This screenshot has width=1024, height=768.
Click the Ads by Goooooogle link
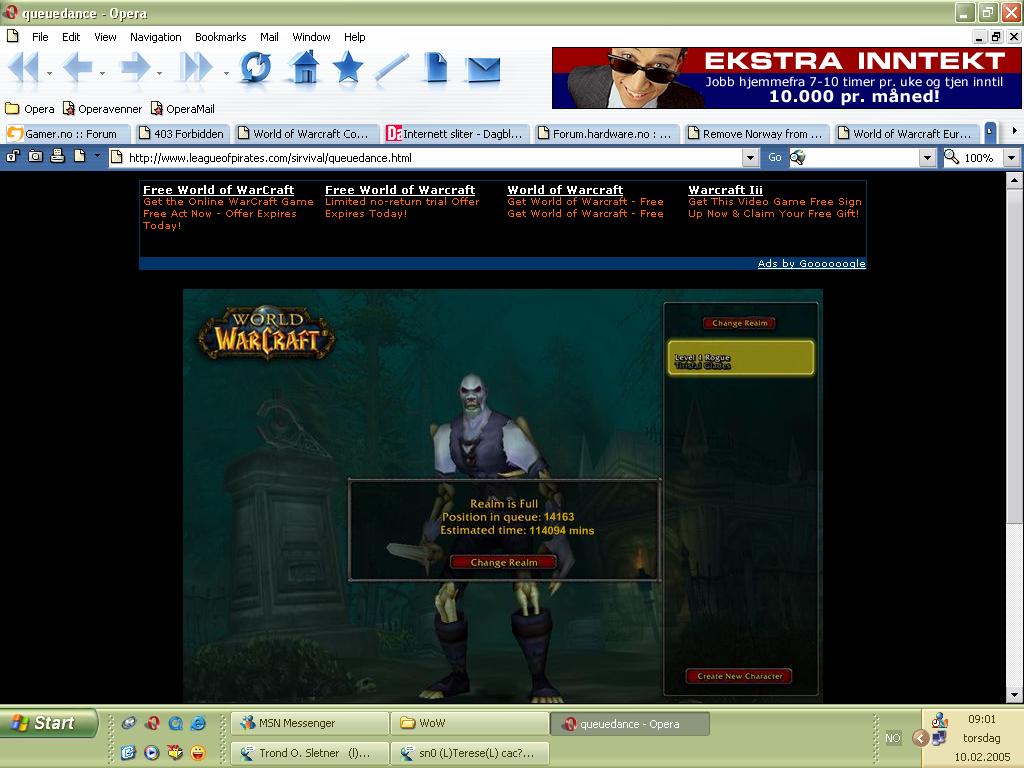coord(812,263)
